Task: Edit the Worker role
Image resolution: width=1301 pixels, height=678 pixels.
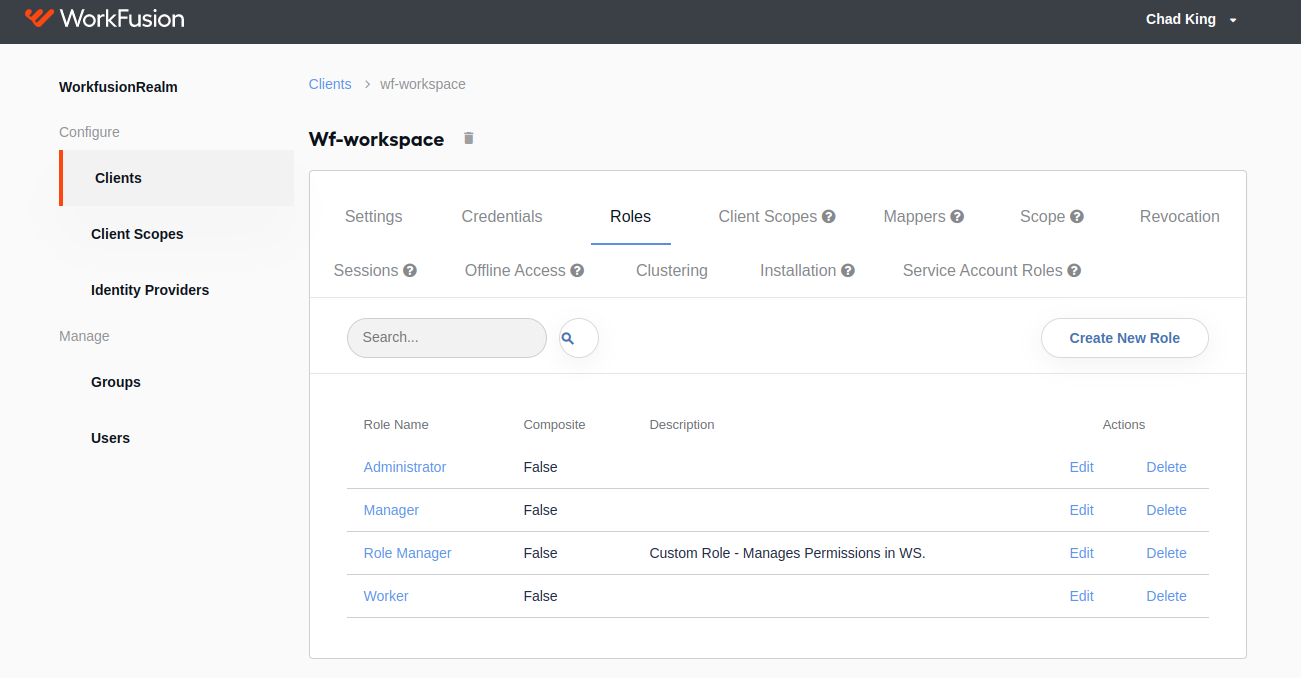Action: click(x=1082, y=596)
